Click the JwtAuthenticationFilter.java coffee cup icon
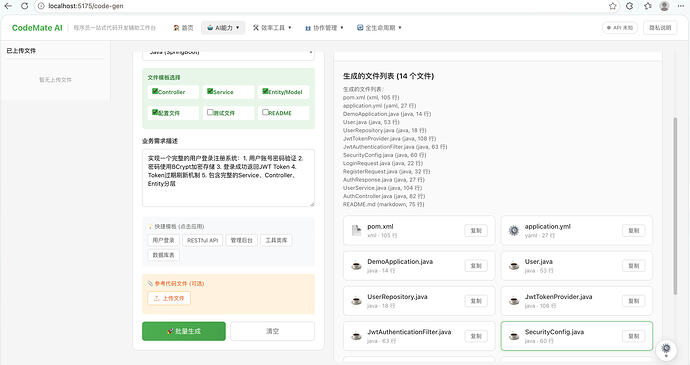This screenshot has height=365, width=690. click(356, 336)
